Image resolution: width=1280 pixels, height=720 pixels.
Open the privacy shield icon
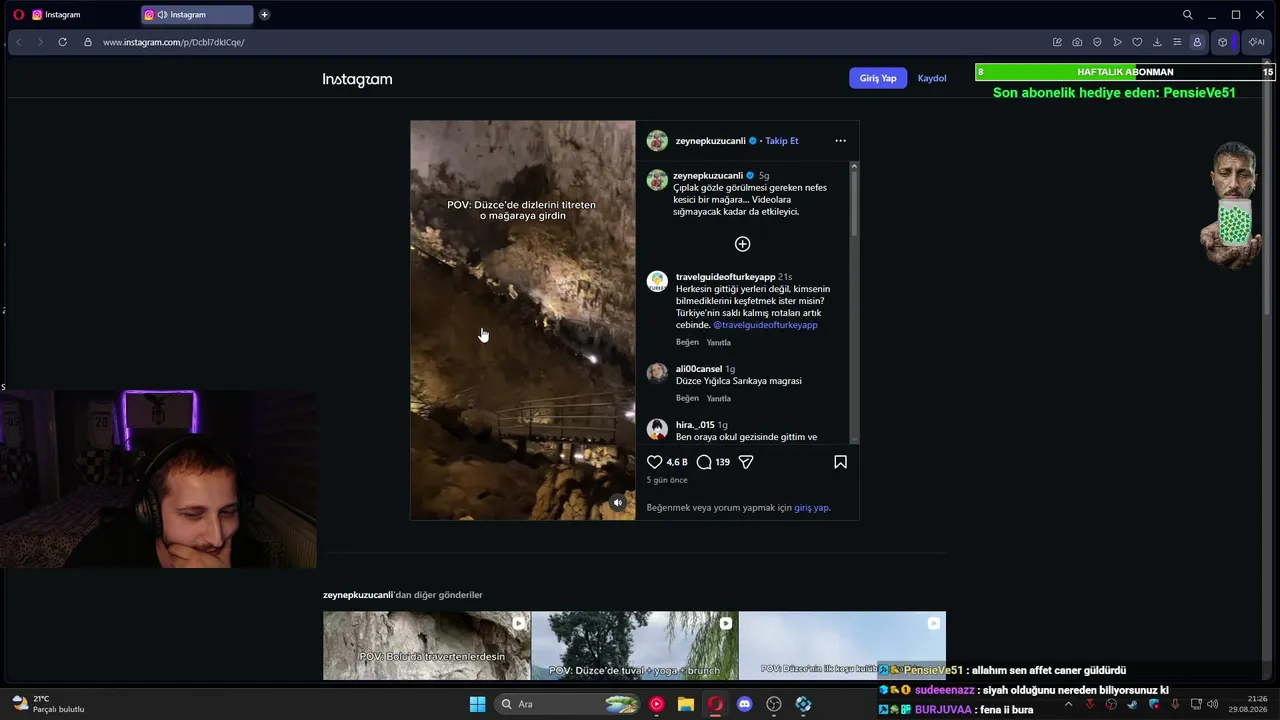pos(1097,42)
